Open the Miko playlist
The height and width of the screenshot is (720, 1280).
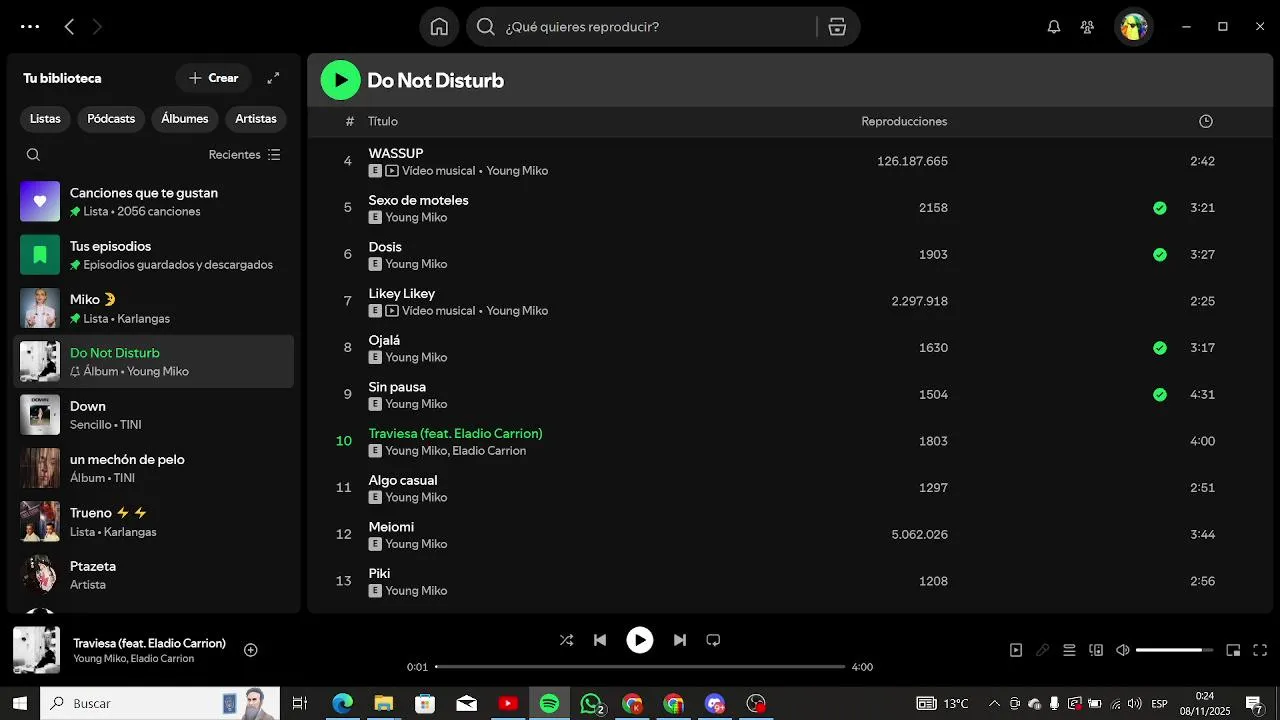154,308
